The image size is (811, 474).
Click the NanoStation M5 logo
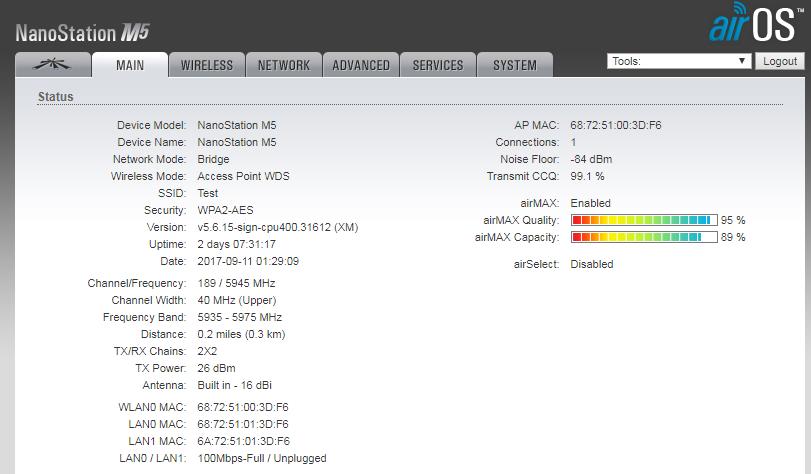[x=83, y=34]
